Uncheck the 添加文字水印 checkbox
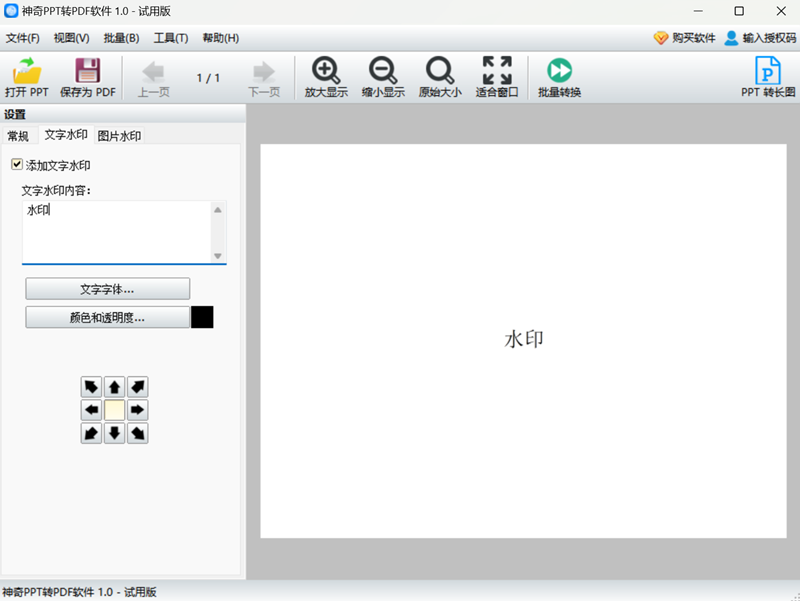Screen dimensions: 800x601 click(17, 164)
